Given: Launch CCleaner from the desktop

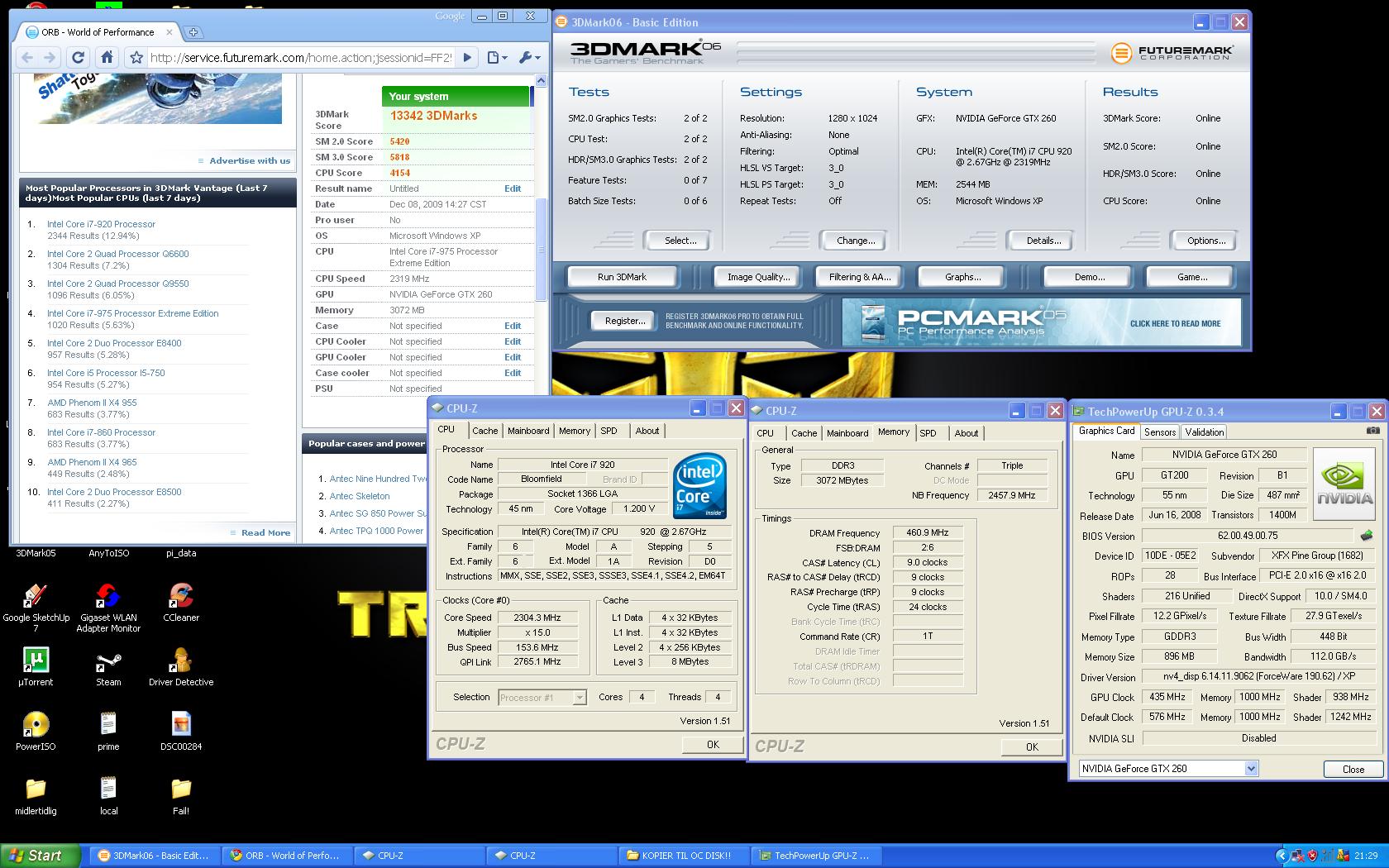Looking at the screenshot, I should pyautogui.click(x=181, y=601).
